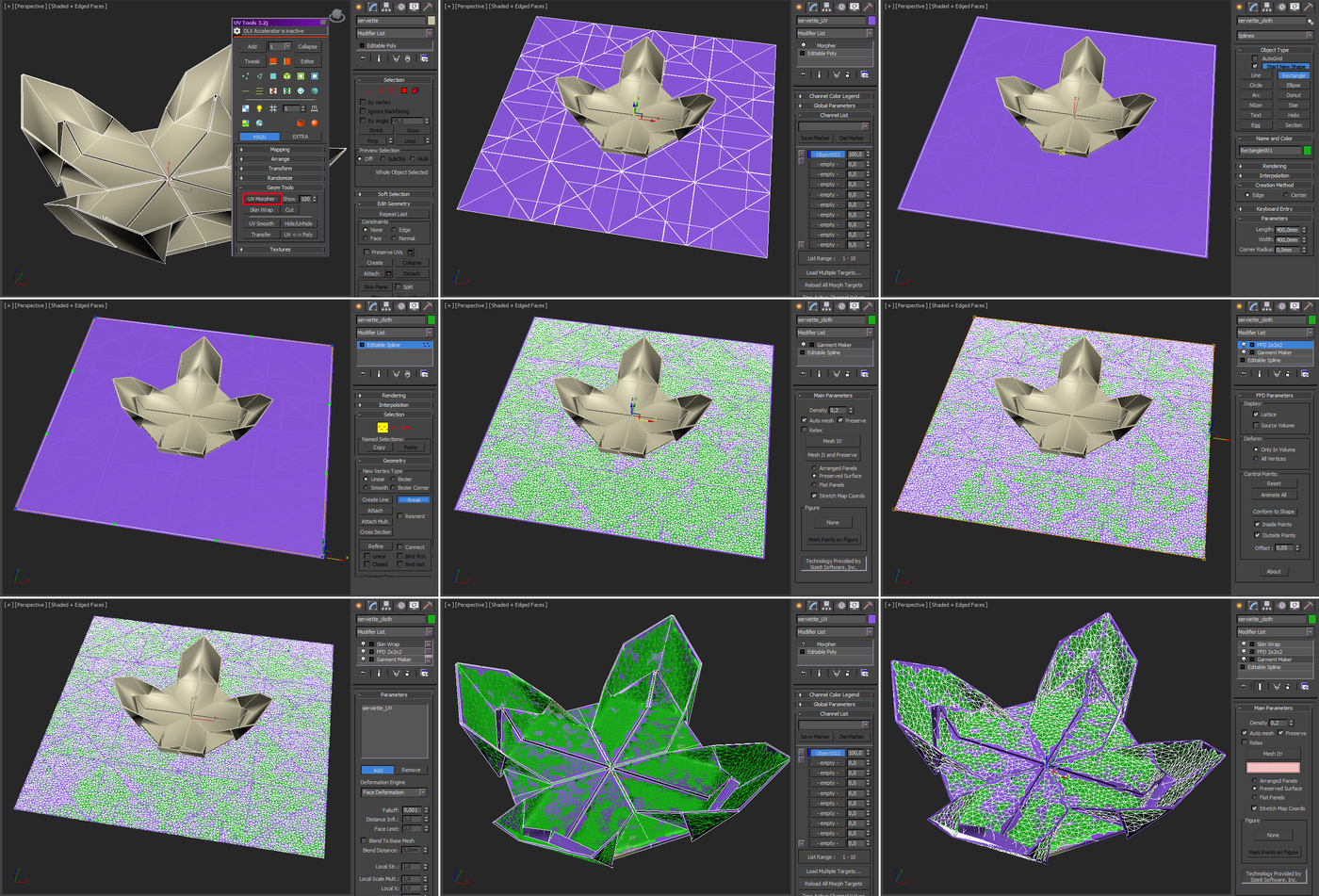Open the Face Deformation engine dropdown
1319x896 pixels.
tap(394, 792)
